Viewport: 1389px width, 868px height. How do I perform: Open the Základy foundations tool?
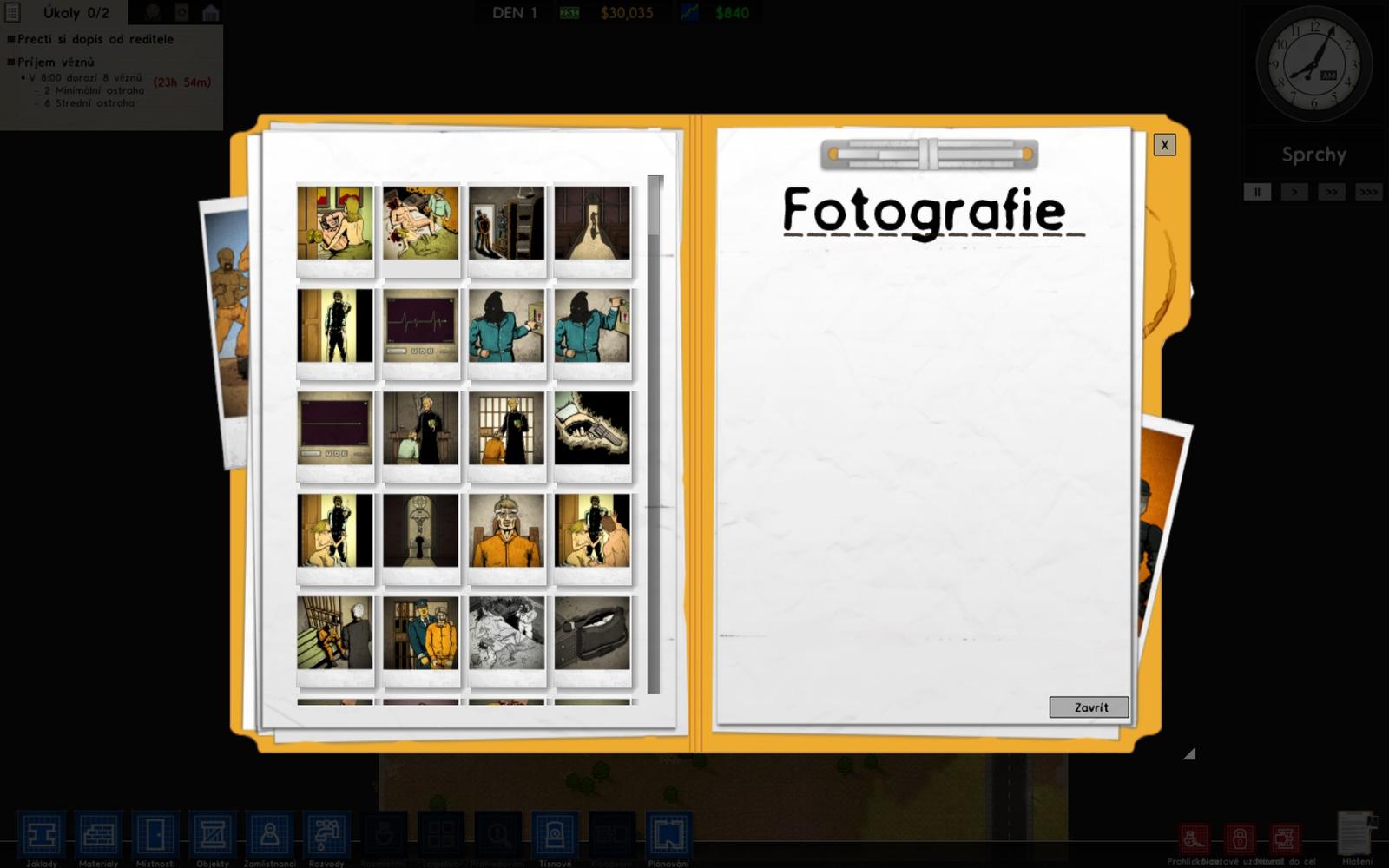[x=41, y=835]
